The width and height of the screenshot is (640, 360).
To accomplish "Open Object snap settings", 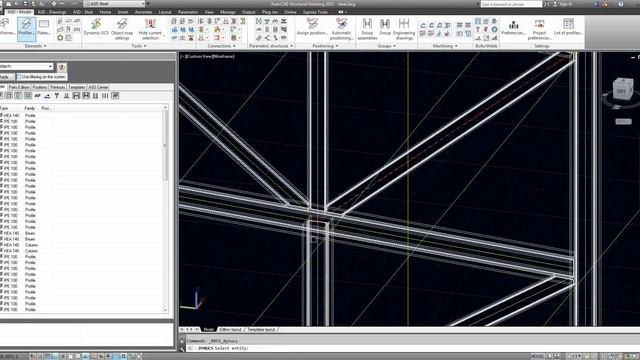I will tap(122, 29).
